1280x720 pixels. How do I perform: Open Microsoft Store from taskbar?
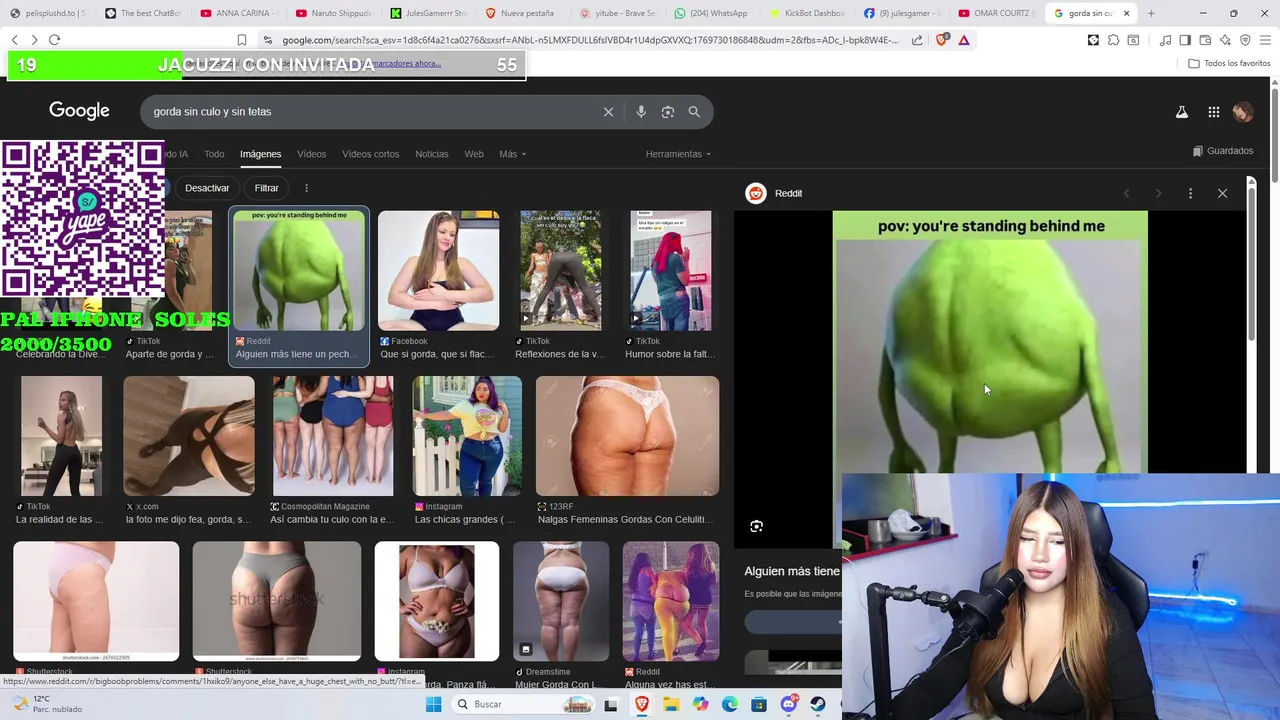759,704
